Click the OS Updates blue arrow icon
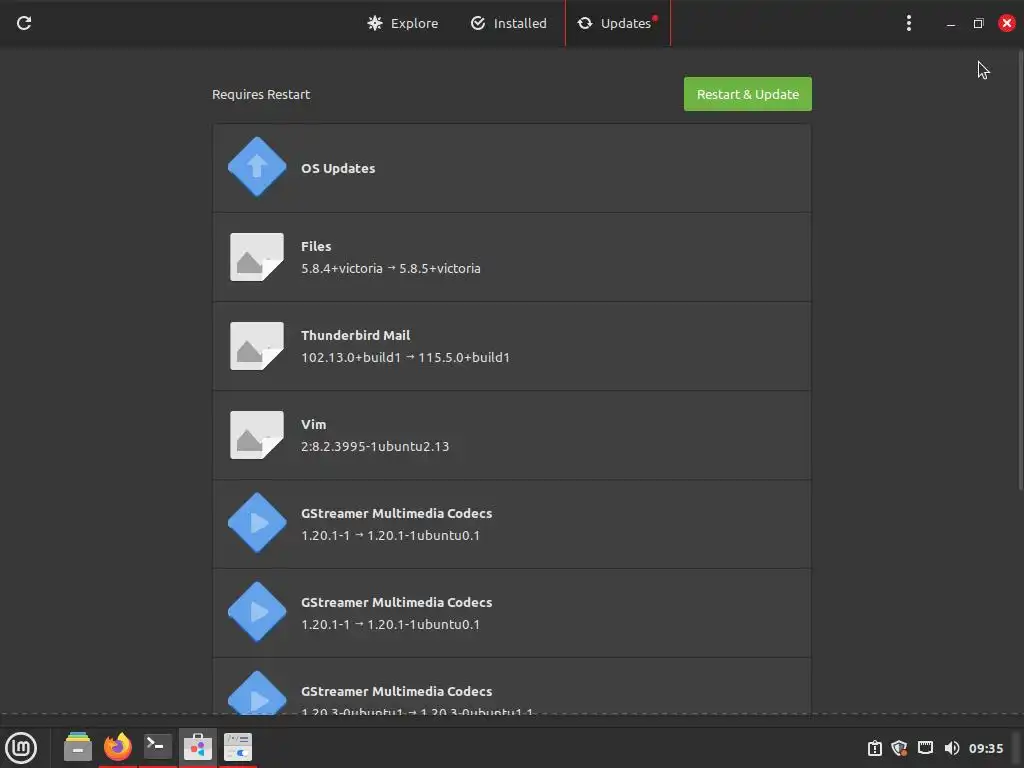The image size is (1024, 768). tap(257, 167)
